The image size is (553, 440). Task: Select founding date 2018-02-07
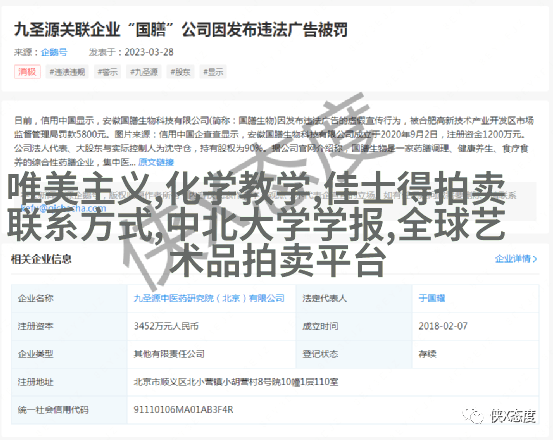pos(443,326)
